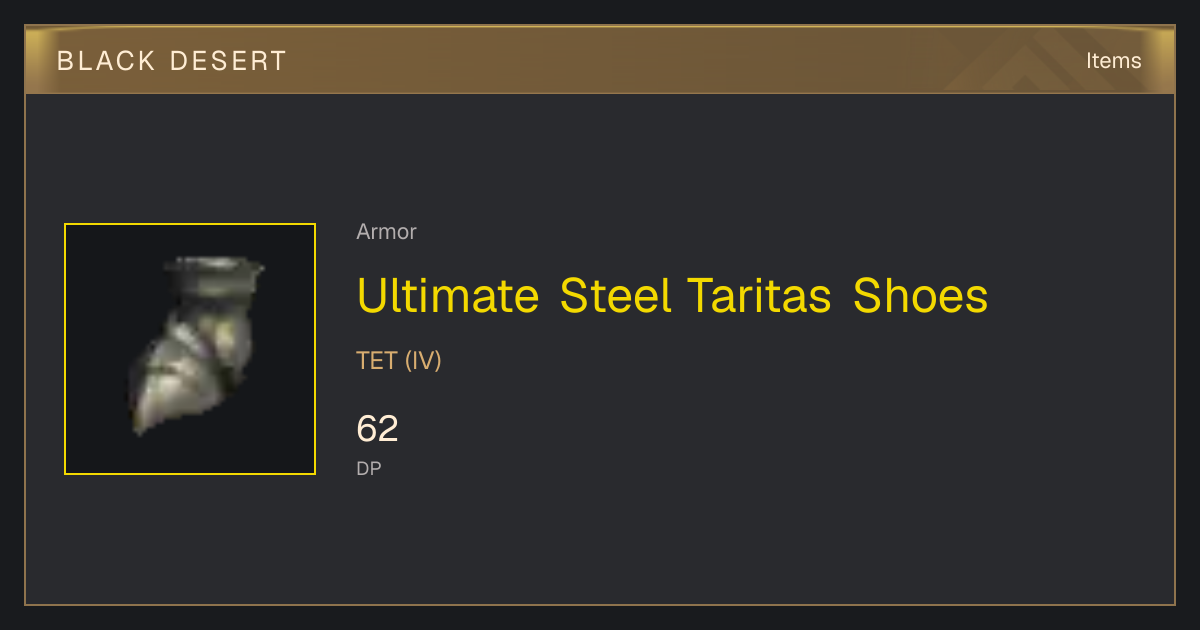This screenshot has width=1200, height=630.
Task: Click the TET grade abbreviation
Action: [377, 360]
